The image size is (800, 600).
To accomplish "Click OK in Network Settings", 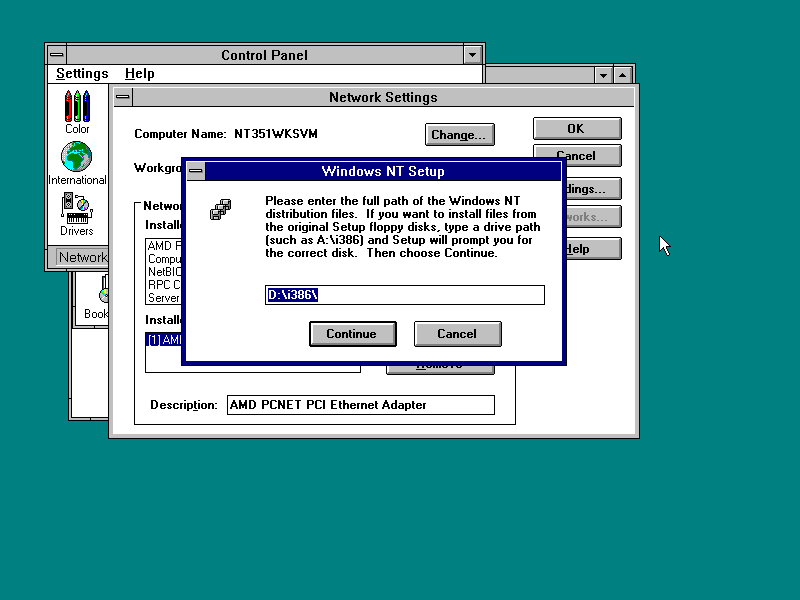I will pos(577,129).
